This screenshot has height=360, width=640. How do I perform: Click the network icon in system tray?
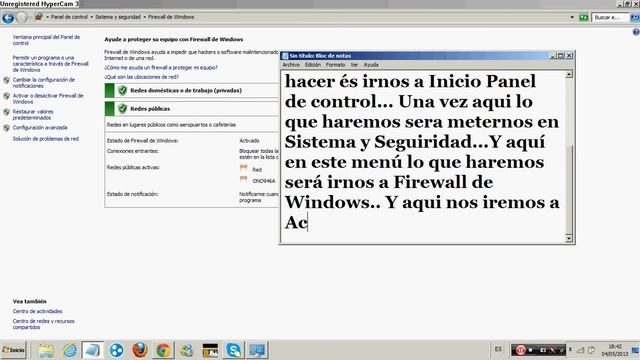[580, 350]
